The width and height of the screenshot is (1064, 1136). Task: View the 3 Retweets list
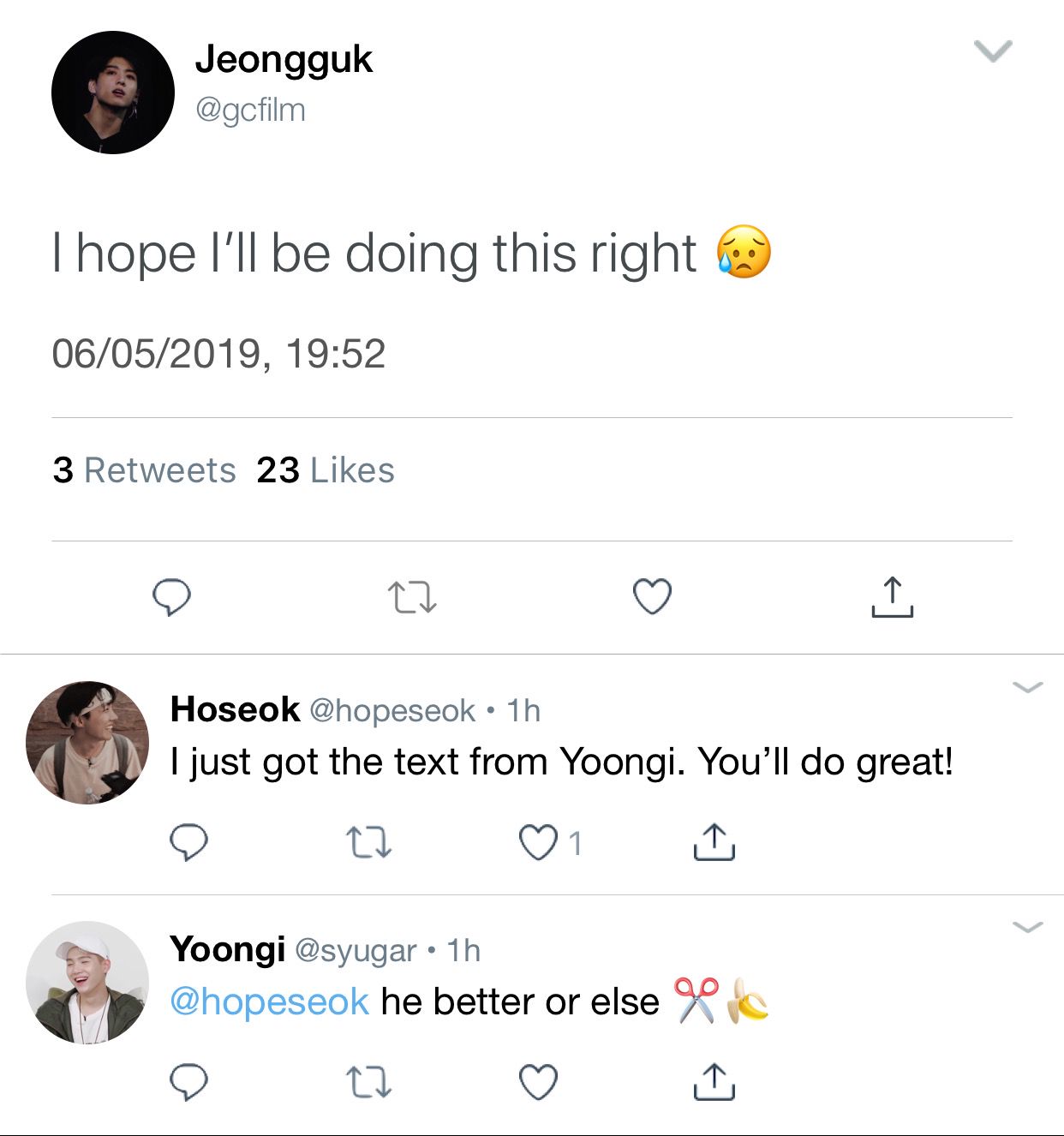click(x=144, y=470)
